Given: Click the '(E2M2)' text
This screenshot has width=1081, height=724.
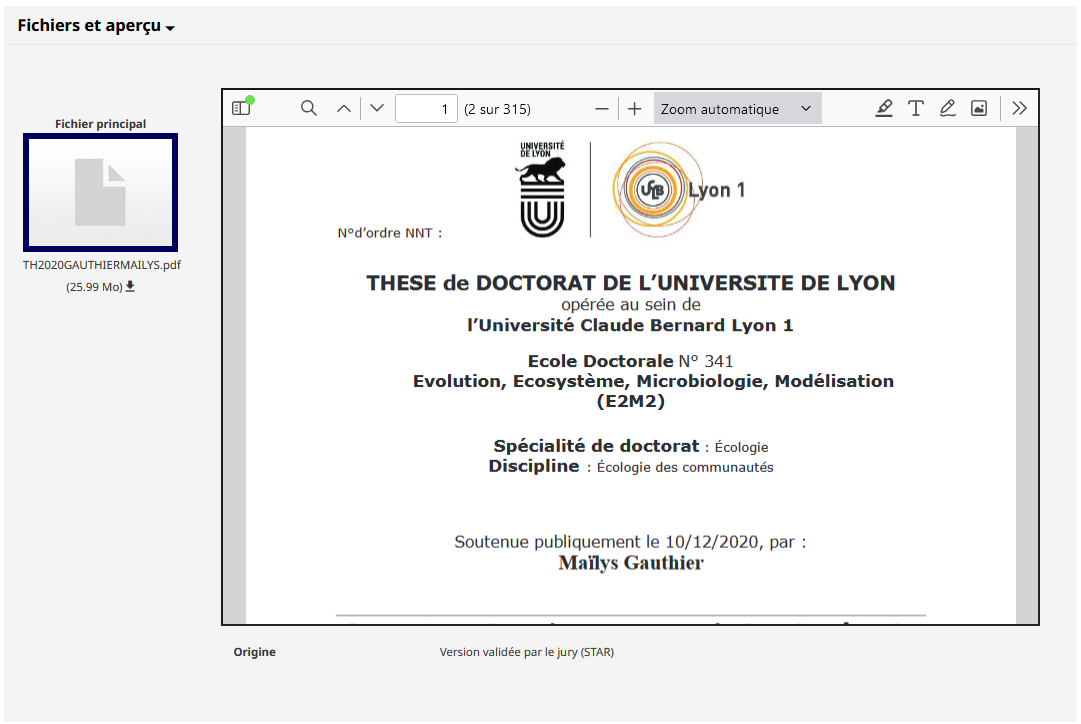Looking at the screenshot, I should 630,401.
